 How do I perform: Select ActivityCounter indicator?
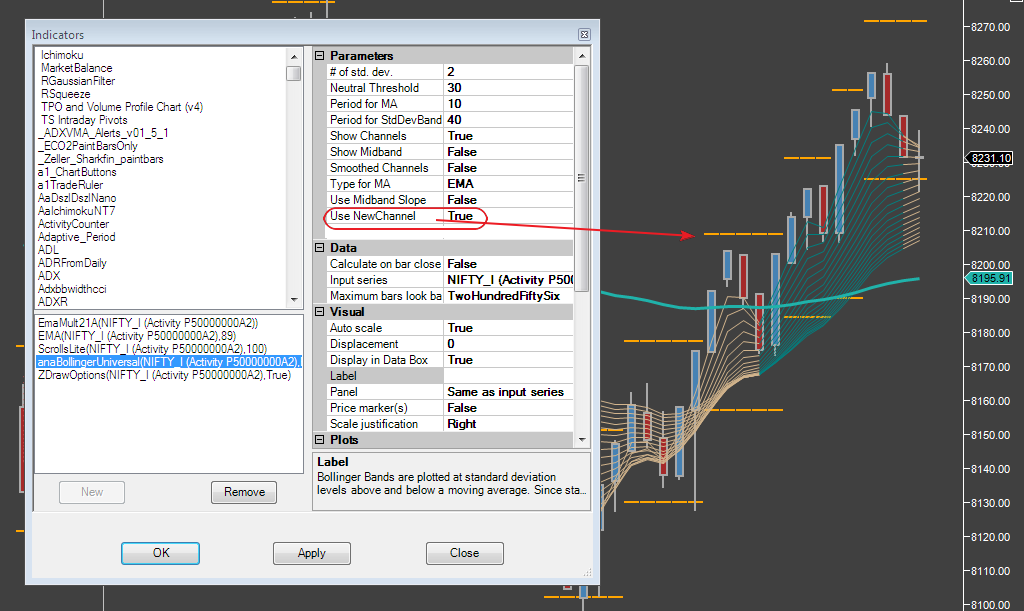coord(73,225)
